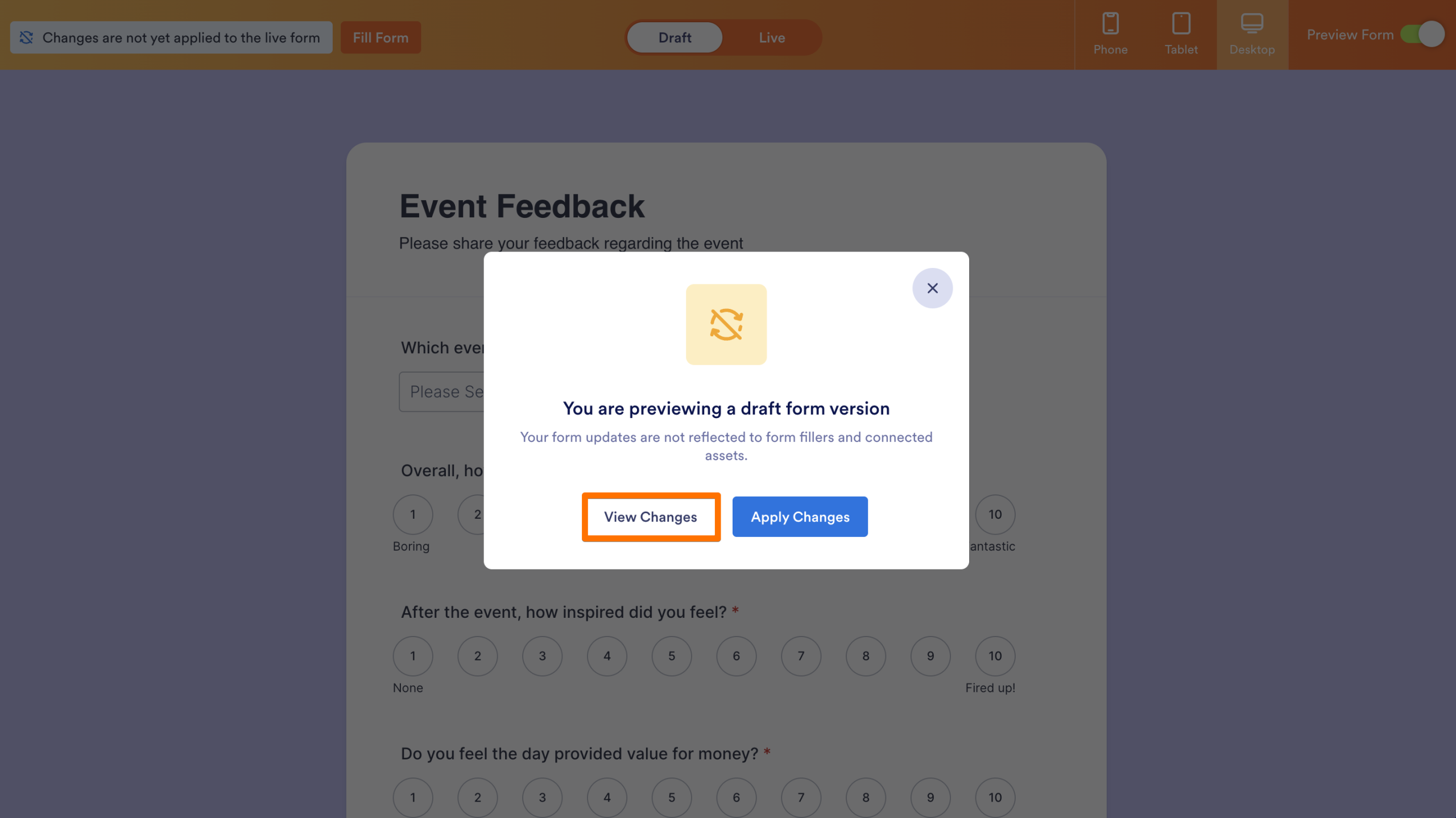The height and width of the screenshot is (818, 1456).
Task: Select the Draft tab
Action: [675, 37]
